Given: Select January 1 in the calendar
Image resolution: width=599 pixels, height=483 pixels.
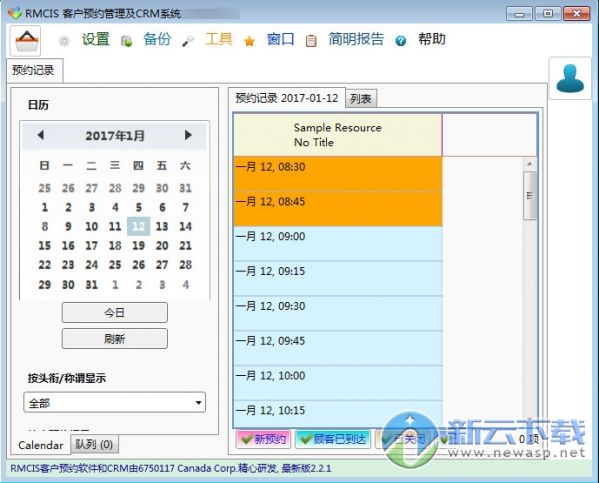Looking at the screenshot, I should pyautogui.click(x=45, y=207).
